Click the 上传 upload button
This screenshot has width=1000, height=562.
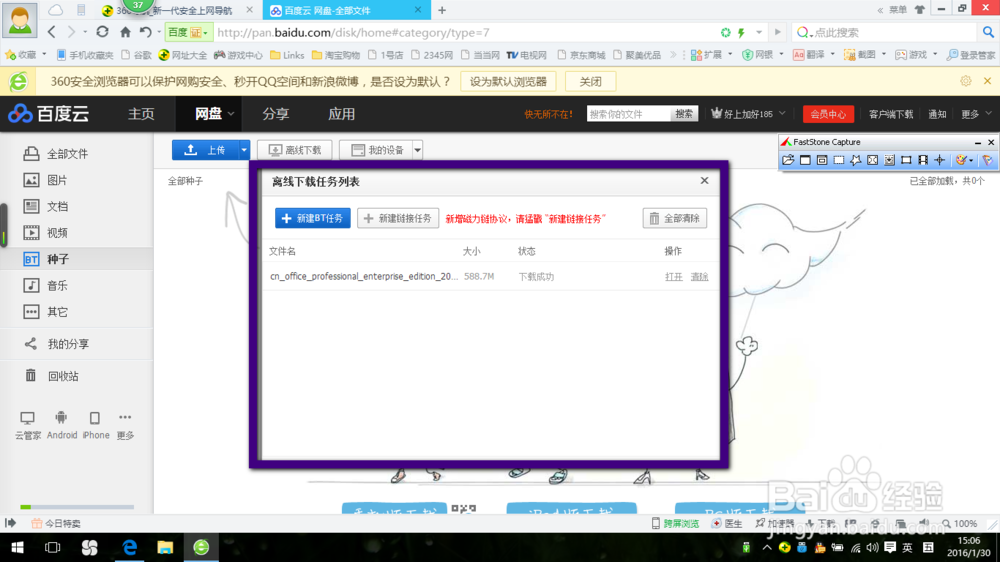[205, 150]
